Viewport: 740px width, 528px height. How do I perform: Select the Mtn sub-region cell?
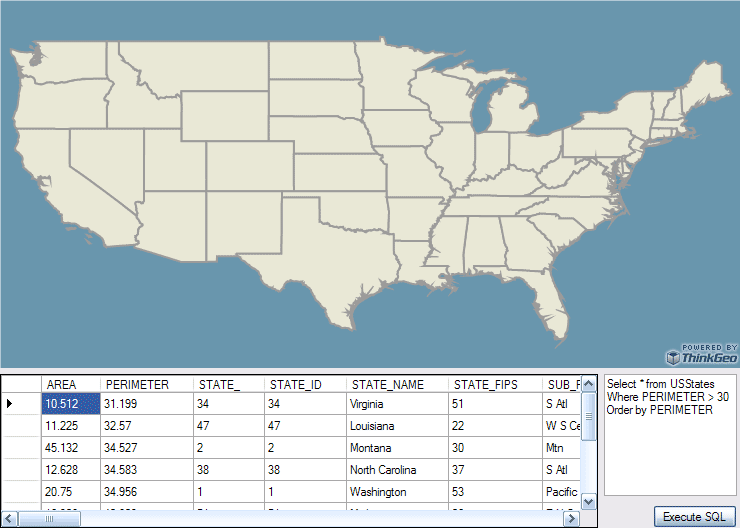tap(562, 448)
